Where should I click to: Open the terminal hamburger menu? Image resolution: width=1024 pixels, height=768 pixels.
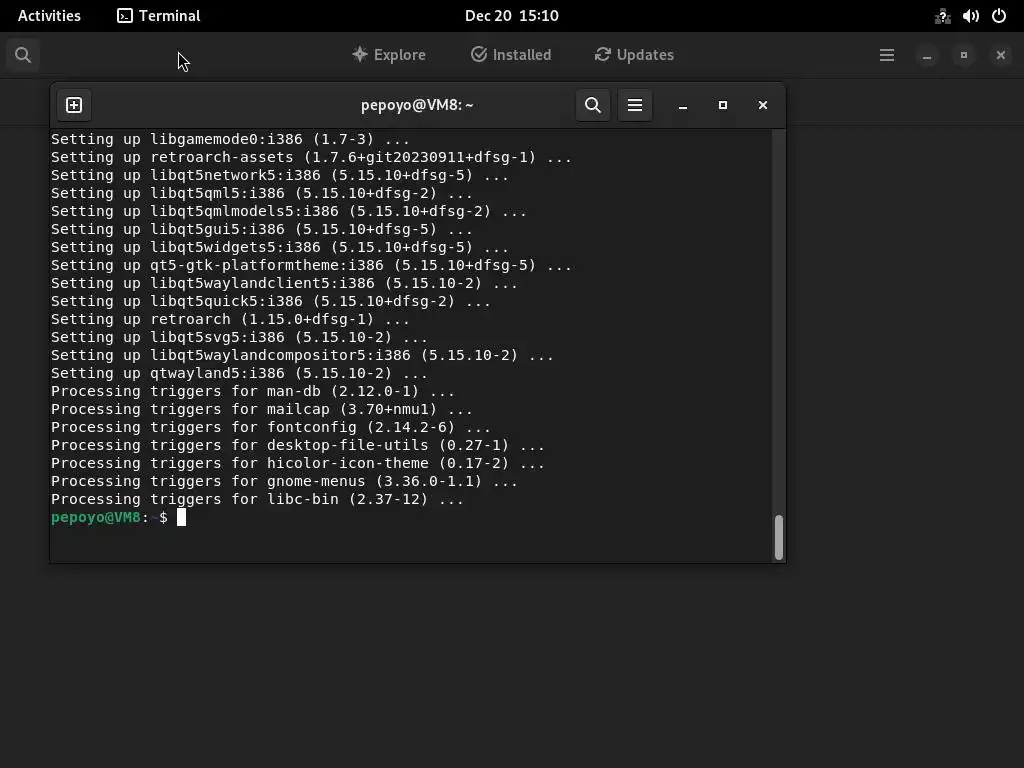[x=635, y=105]
